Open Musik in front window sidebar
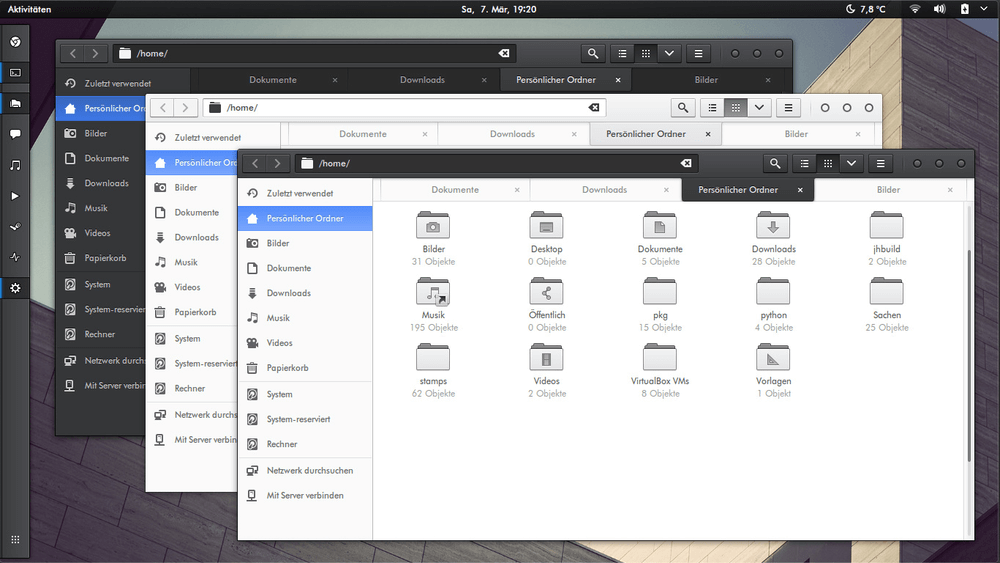This screenshot has width=1000, height=563. pyautogui.click(x=305, y=318)
